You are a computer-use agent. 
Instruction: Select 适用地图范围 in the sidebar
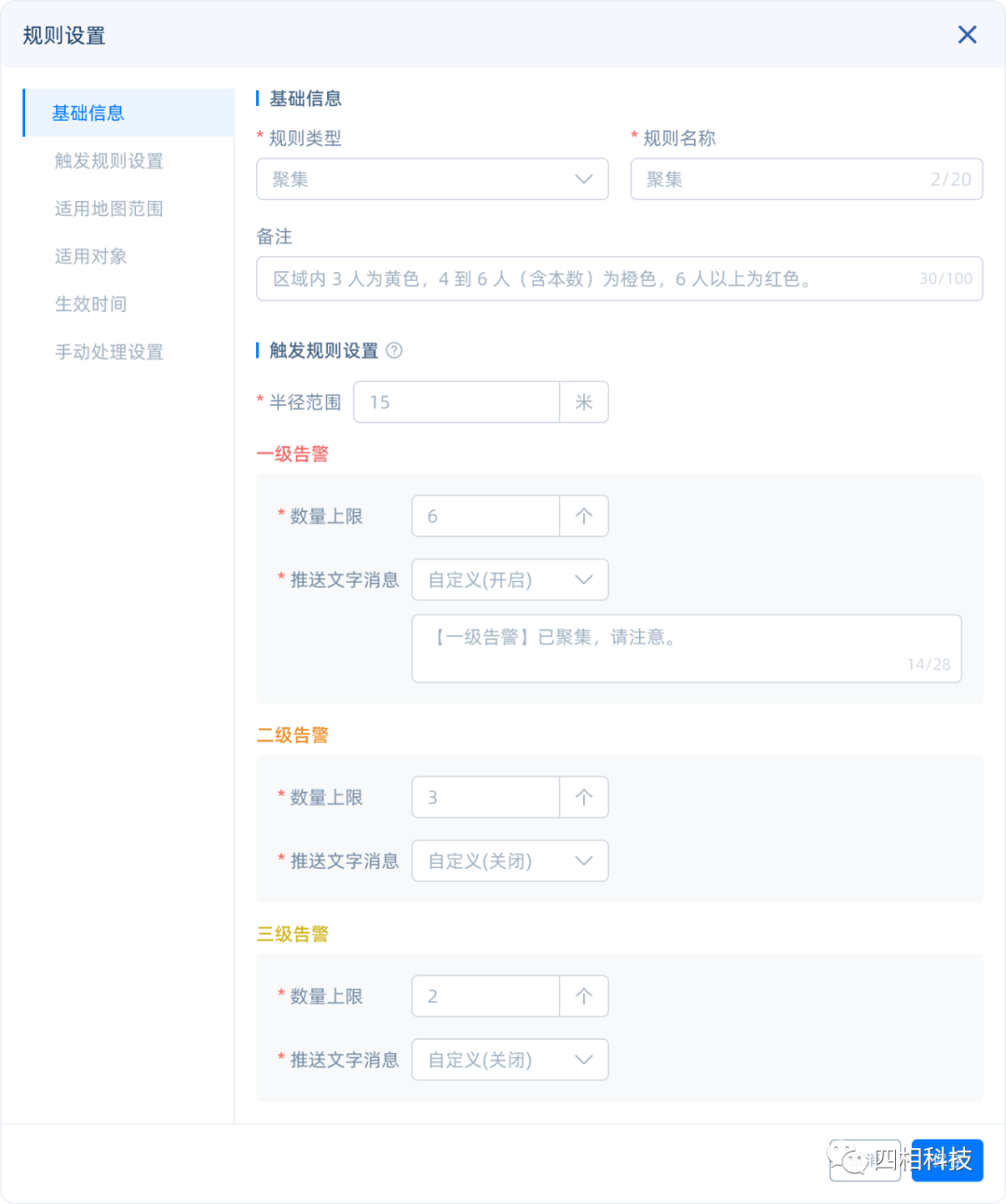109,209
